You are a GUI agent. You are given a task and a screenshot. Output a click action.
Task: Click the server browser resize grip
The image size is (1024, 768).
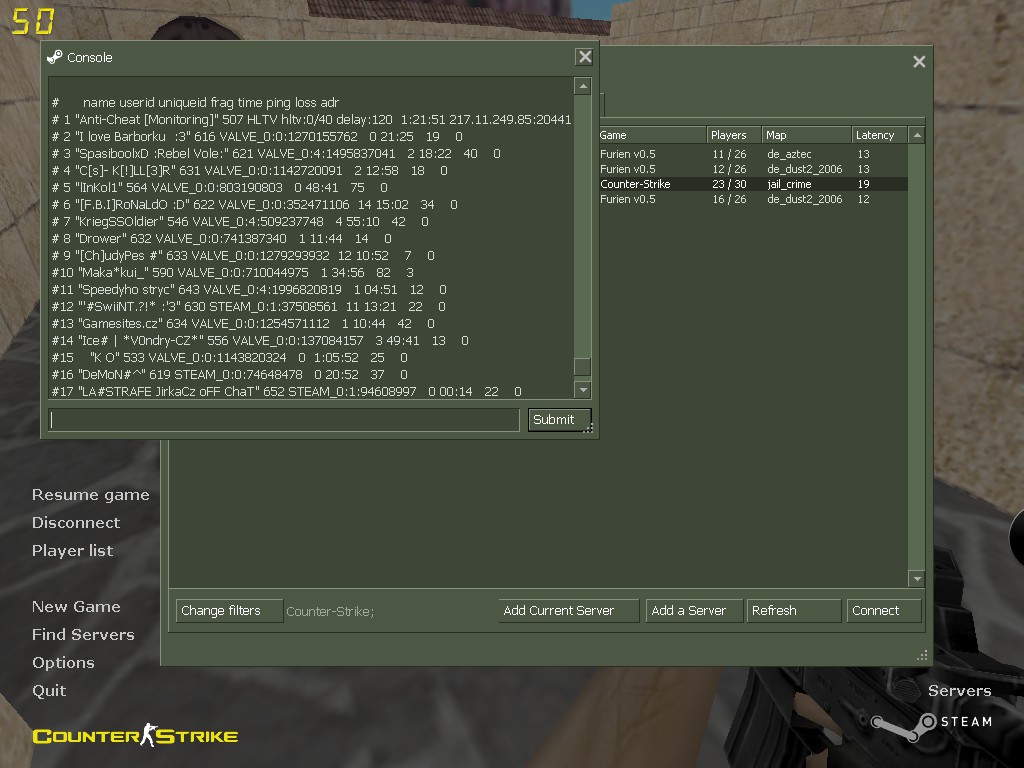[922, 655]
